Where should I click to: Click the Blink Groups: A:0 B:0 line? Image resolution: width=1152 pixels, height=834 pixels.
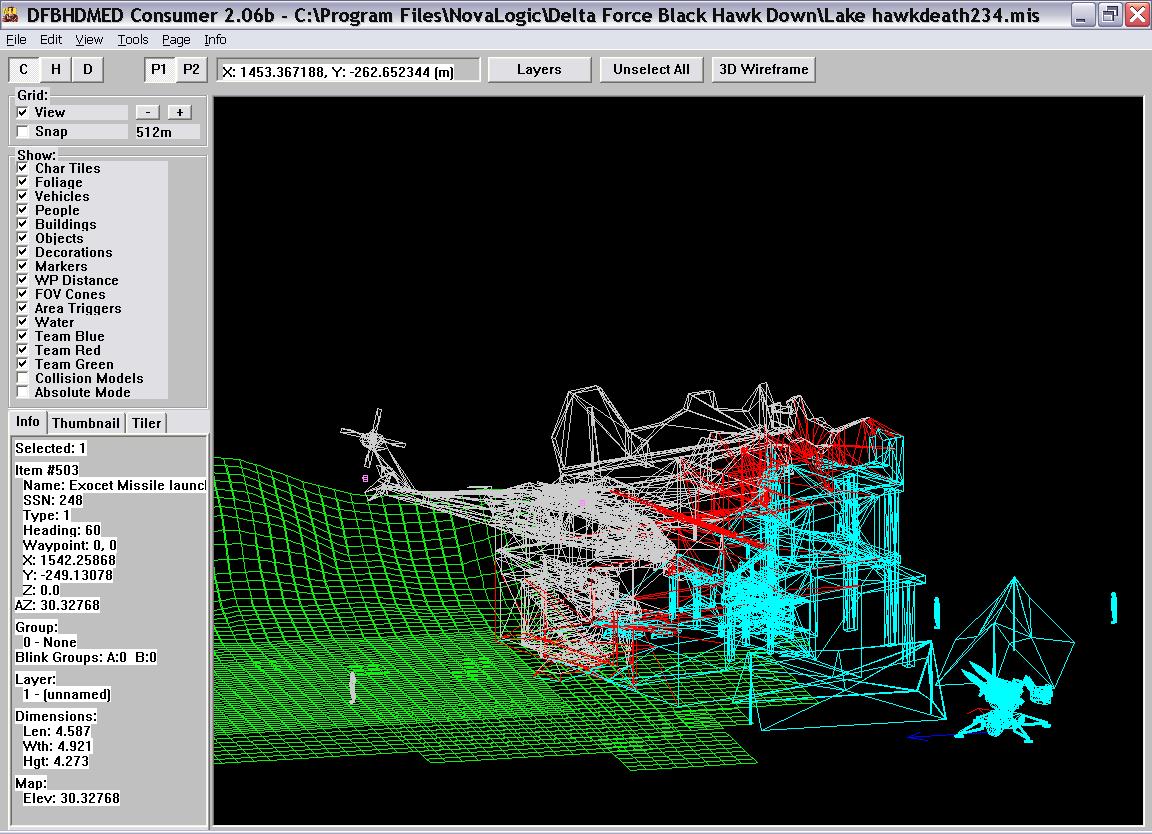click(x=86, y=657)
